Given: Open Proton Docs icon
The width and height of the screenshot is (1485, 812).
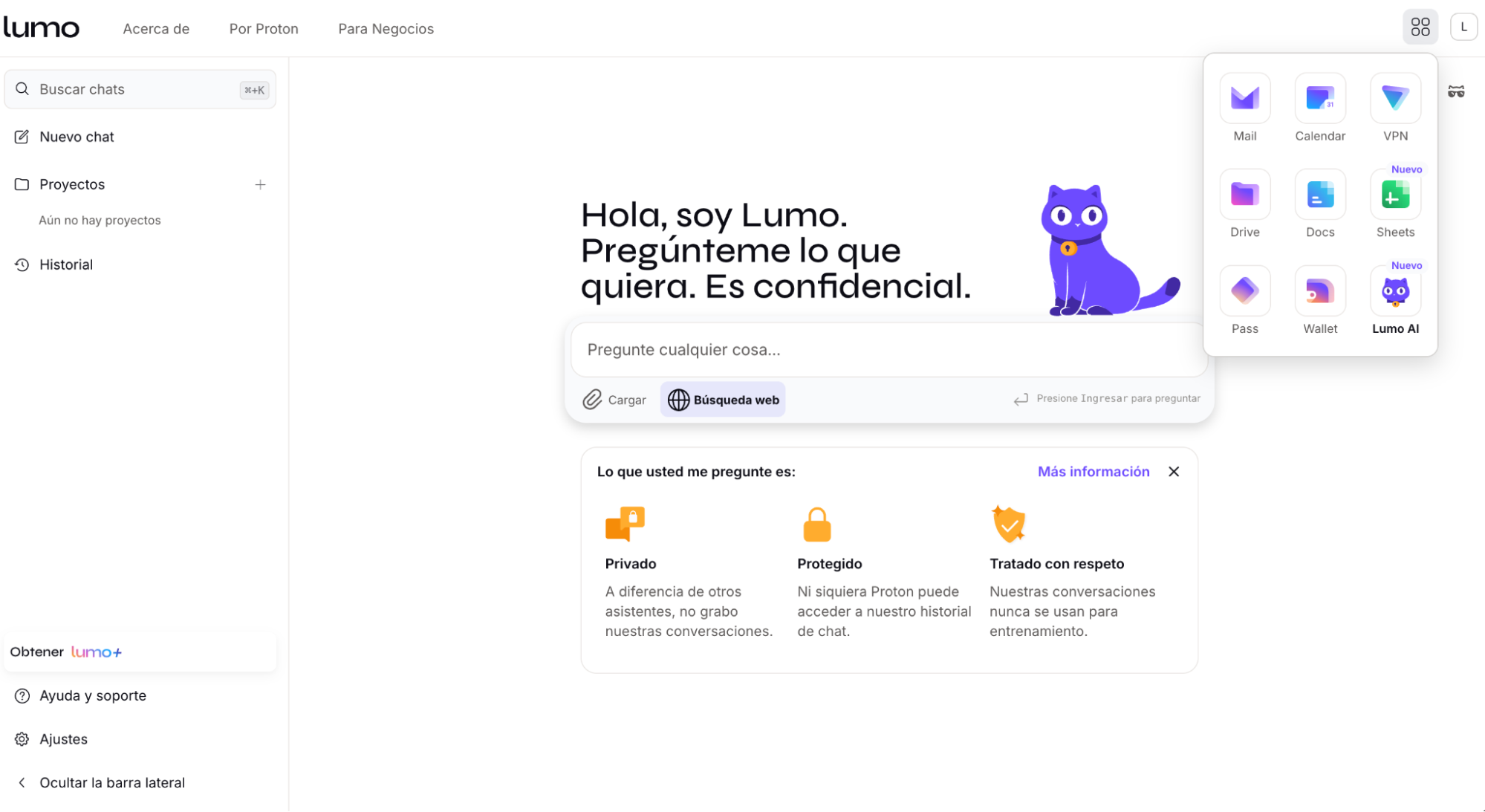Looking at the screenshot, I should coord(1320,195).
